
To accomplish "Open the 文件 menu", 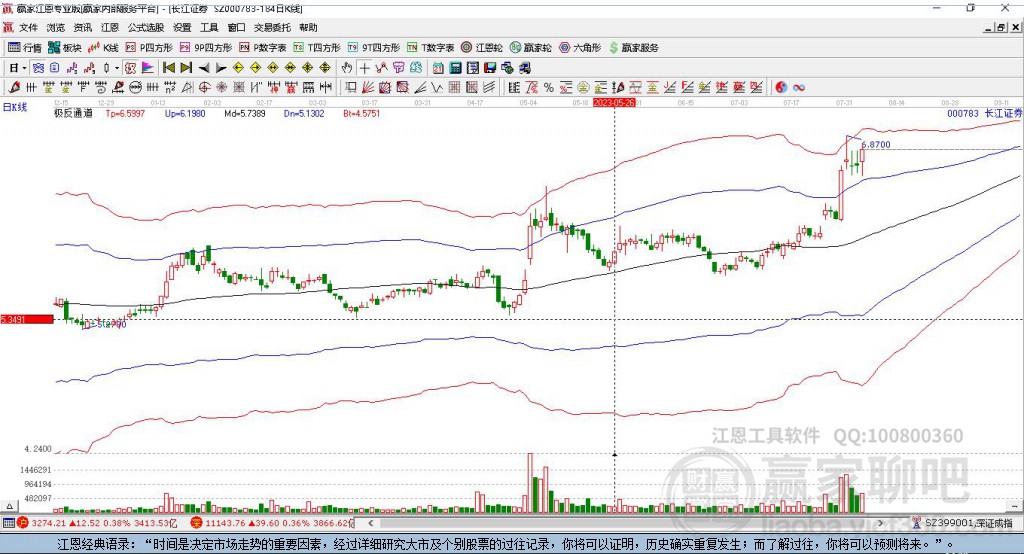I will tap(28, 27).
